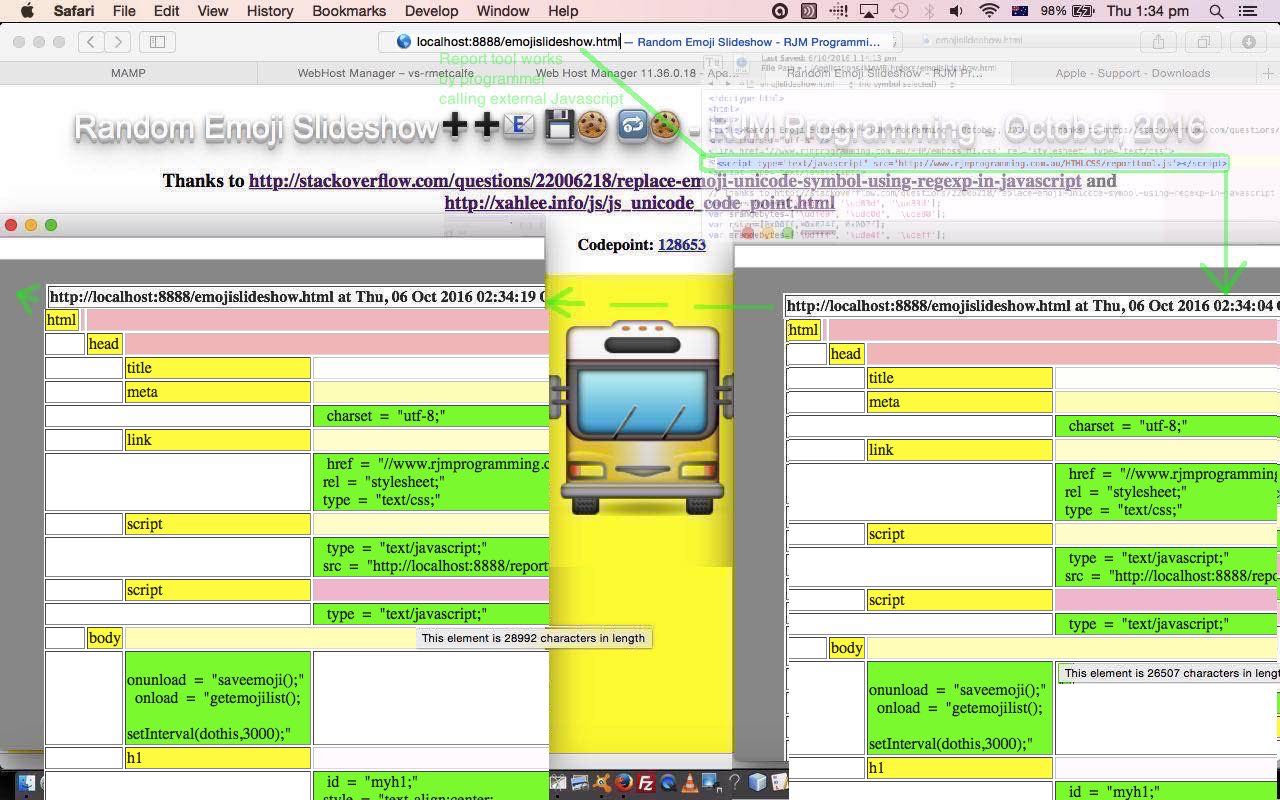Open the Safari share button
This screenshot has height=800, width=1280.
pyautogui.click(x=1158, y=42)
